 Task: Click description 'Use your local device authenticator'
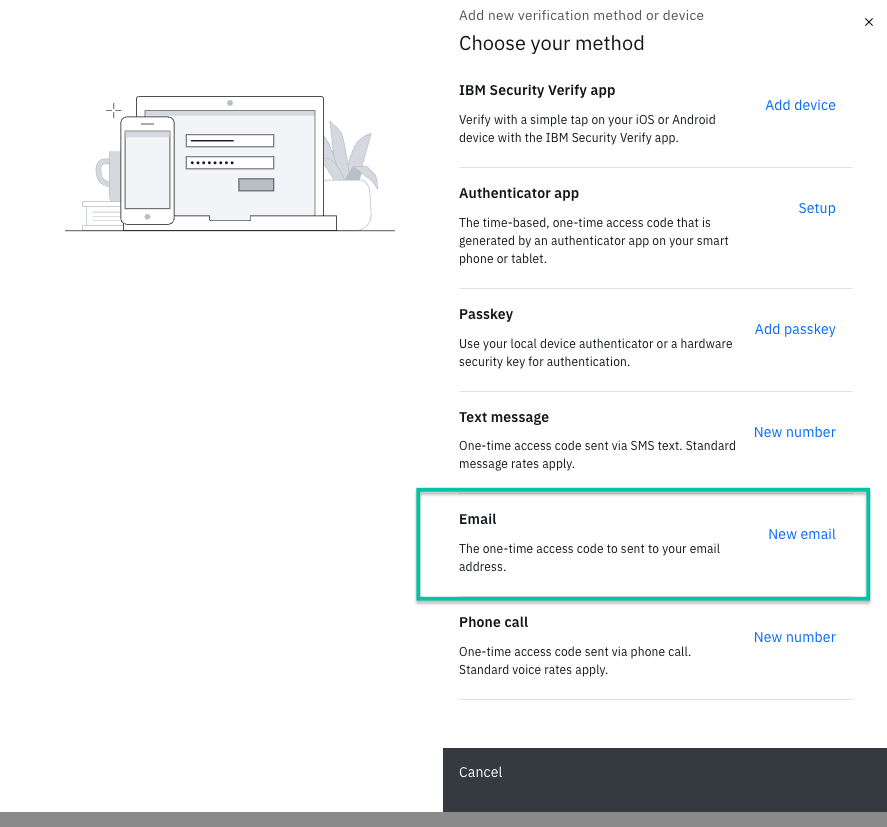[596, 353]
